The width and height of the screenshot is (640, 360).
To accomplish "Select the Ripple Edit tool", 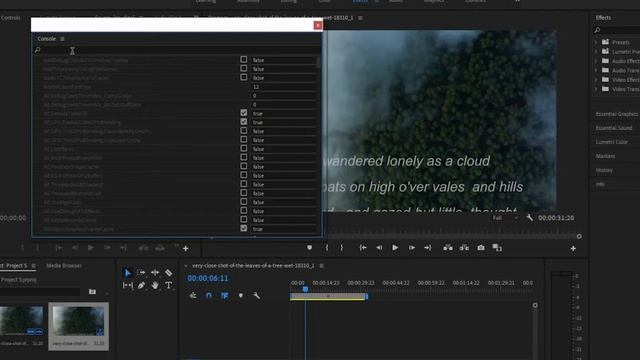I will coord(155,273).
